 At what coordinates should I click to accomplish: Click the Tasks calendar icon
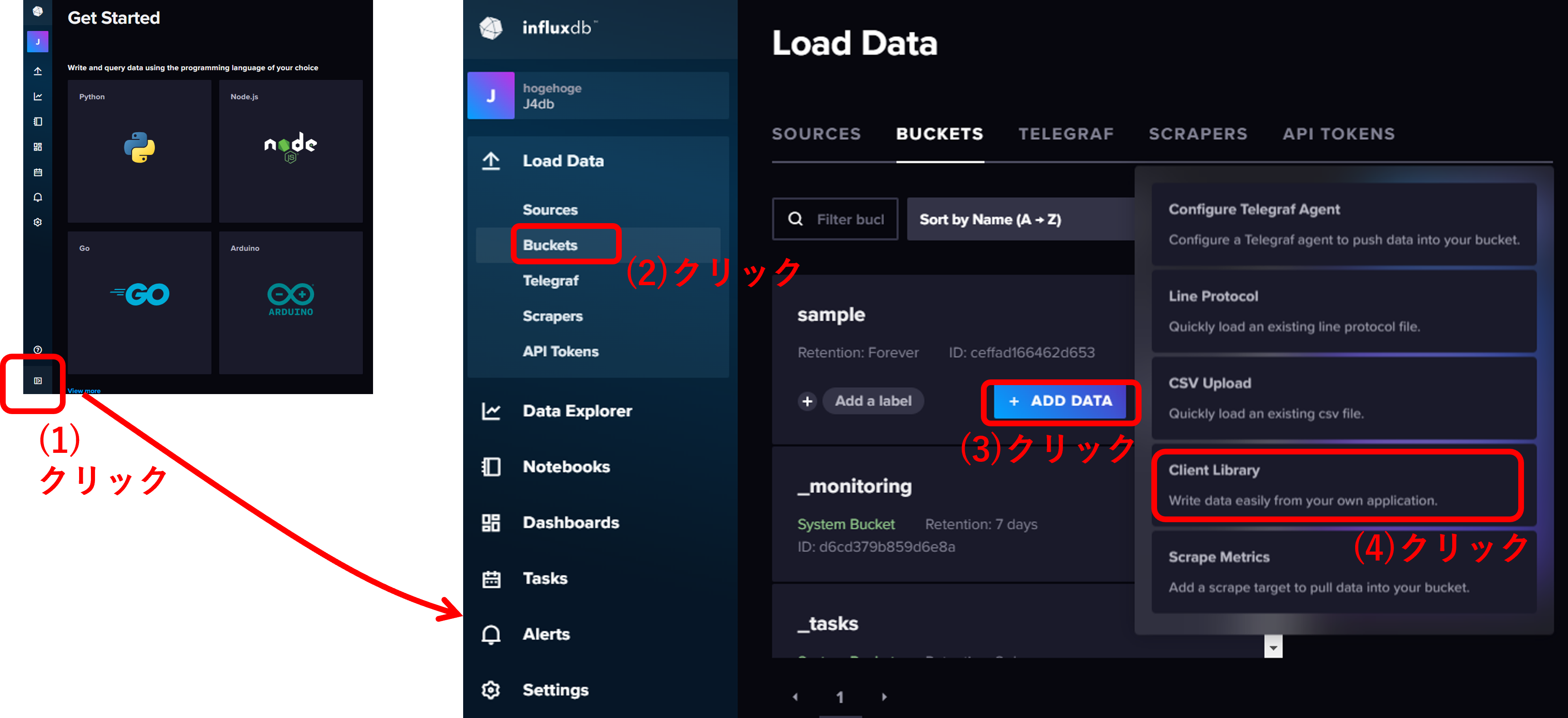point(490,578)
